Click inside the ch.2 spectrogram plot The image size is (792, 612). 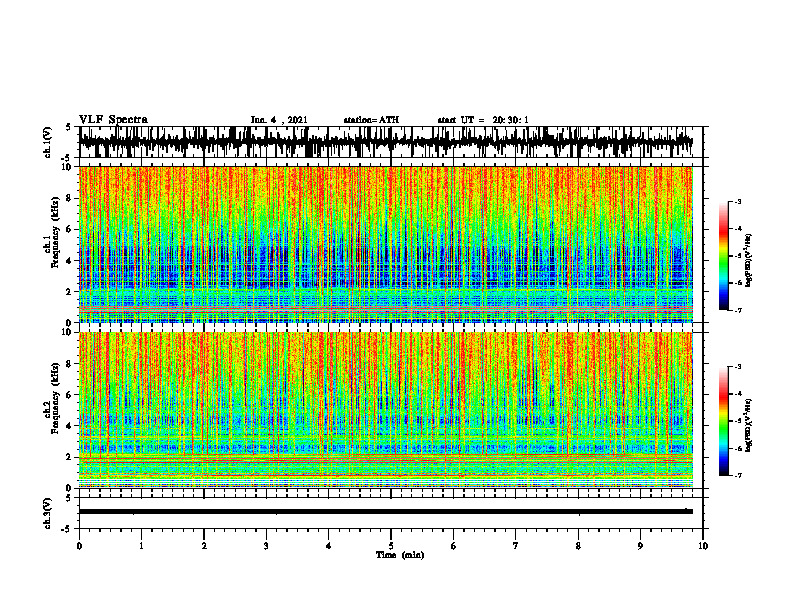pyautogui.click(x=386, y=410)
